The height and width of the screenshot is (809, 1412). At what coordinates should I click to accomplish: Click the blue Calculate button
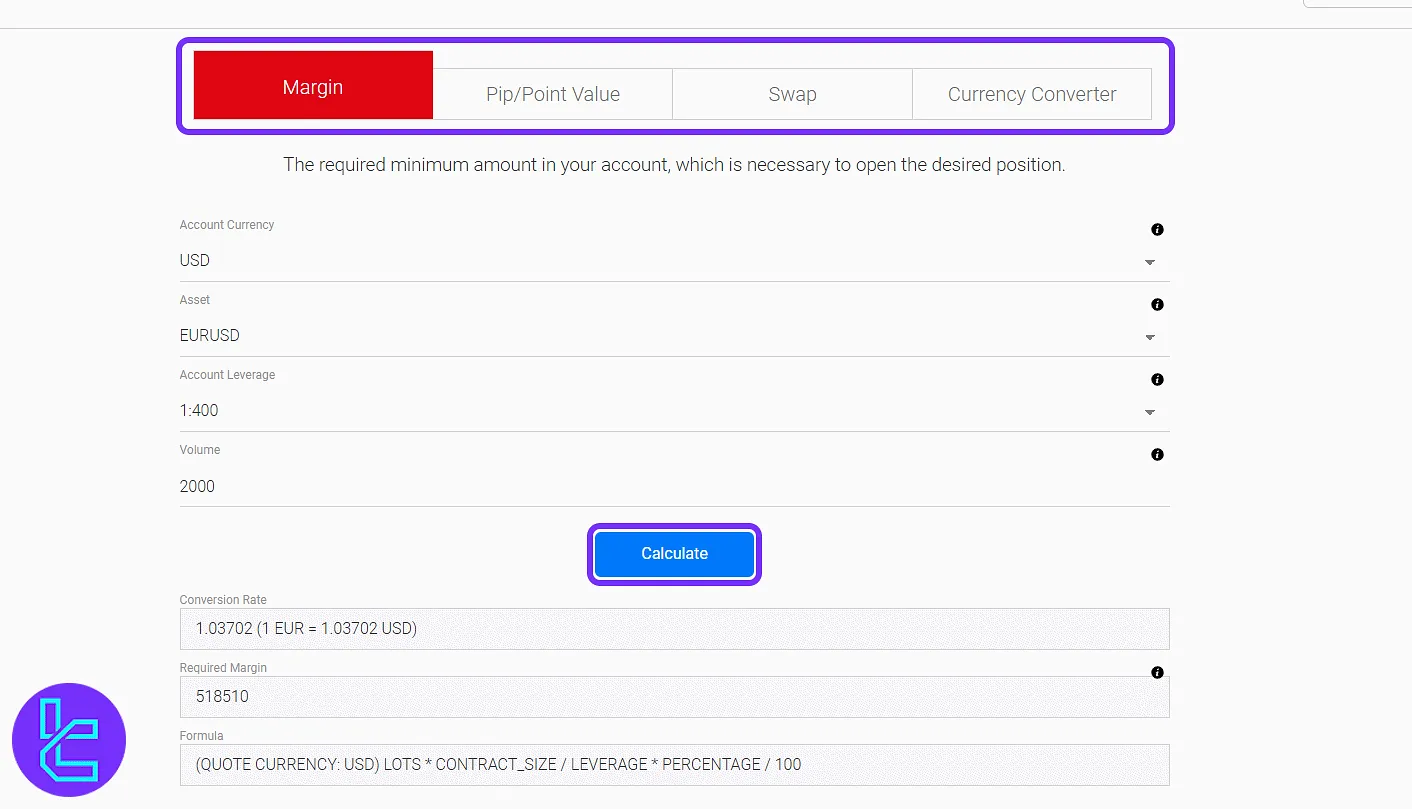coord(674,554)
